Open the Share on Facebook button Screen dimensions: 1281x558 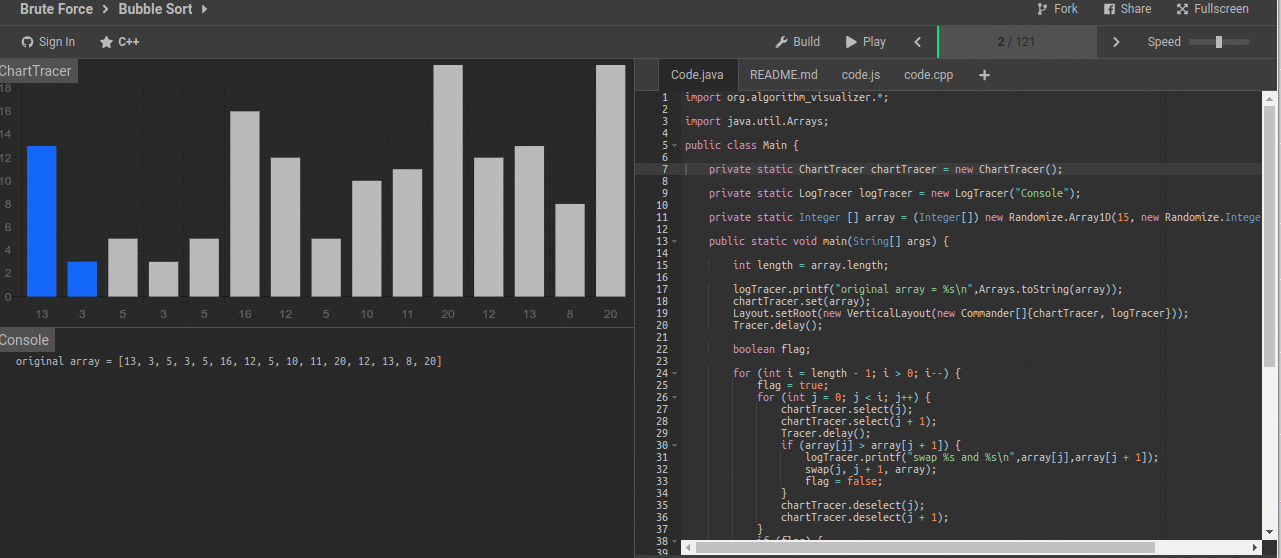[1127, 9]
